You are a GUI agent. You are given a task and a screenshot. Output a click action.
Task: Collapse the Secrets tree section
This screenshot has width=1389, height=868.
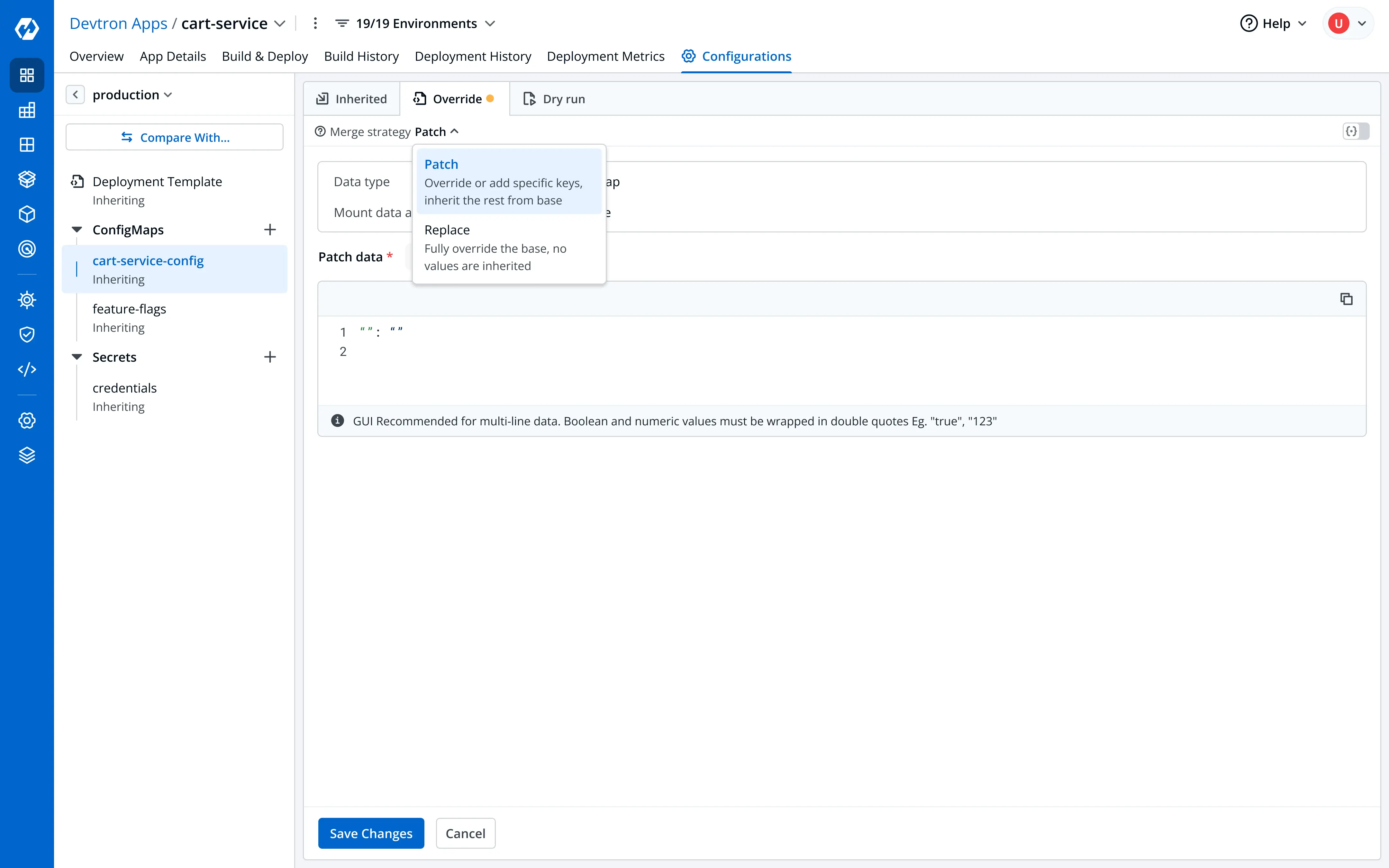77,357
